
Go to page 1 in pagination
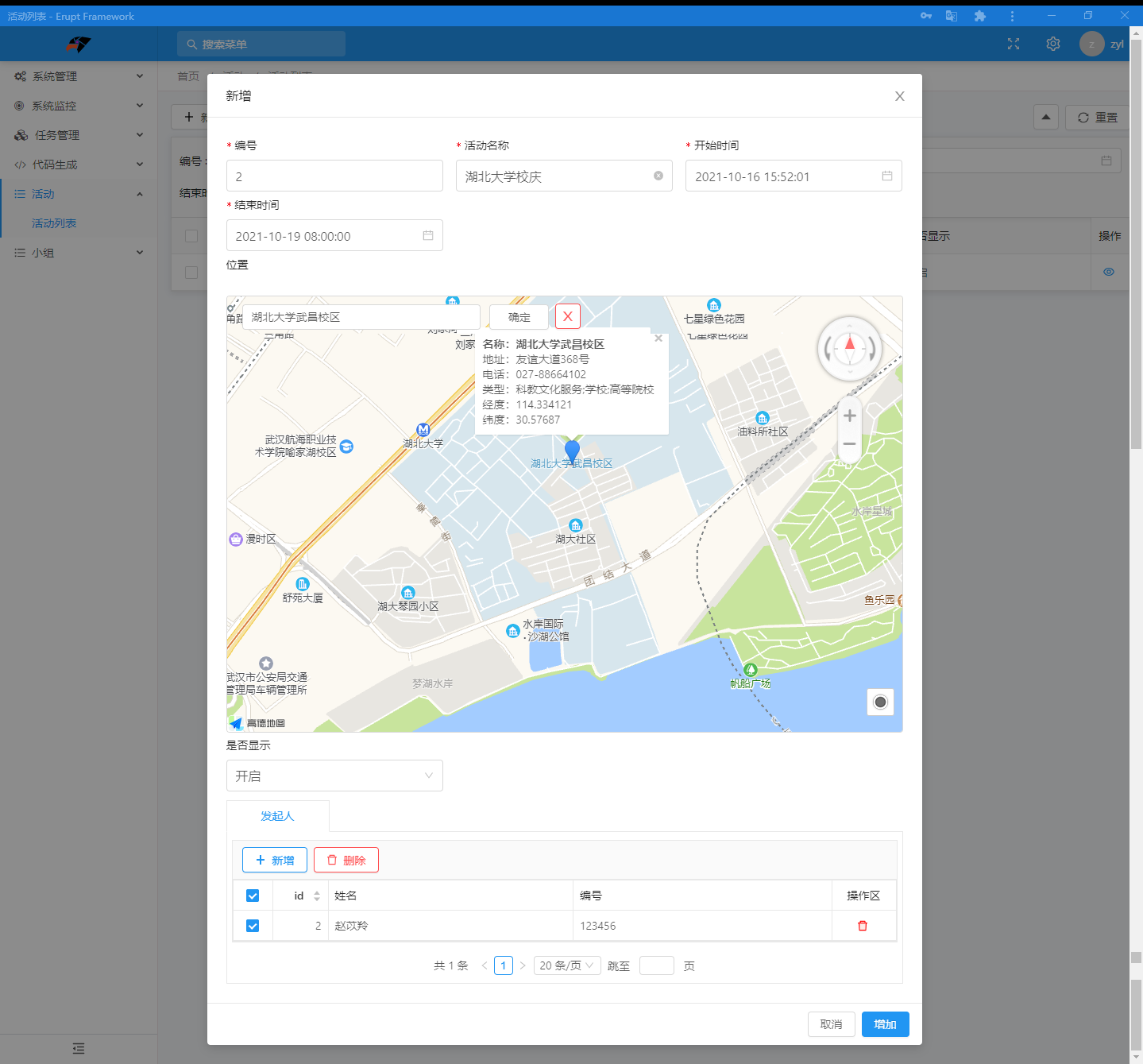504,965
